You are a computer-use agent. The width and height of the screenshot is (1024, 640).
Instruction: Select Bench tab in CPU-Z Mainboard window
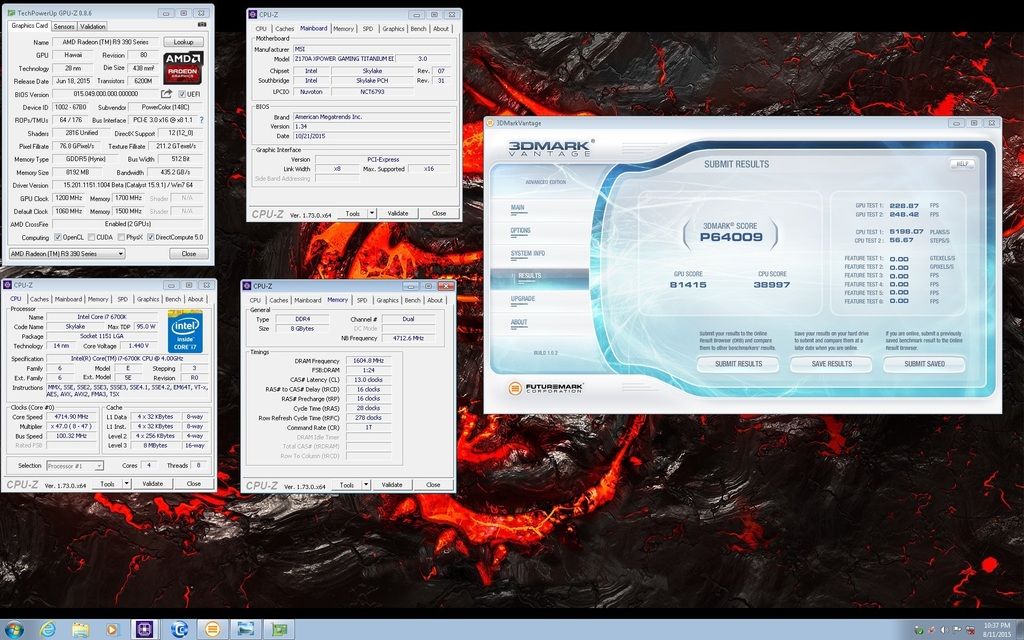[419, 29]
